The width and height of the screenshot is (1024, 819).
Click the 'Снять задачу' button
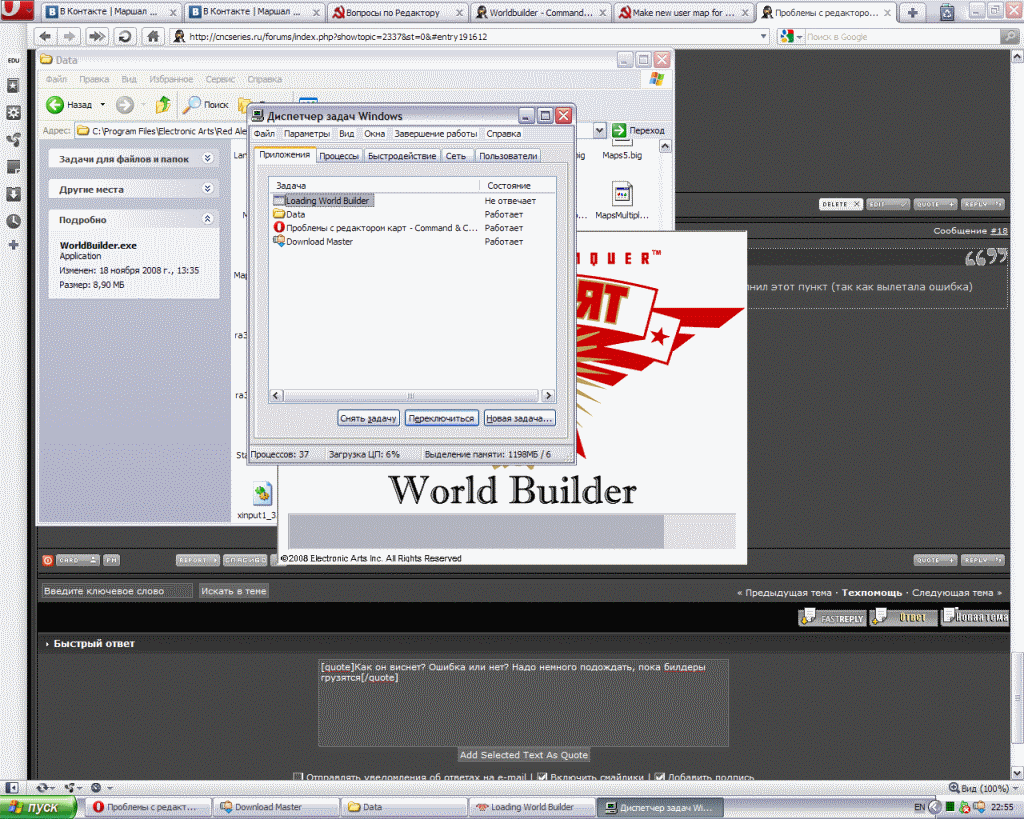368,418
